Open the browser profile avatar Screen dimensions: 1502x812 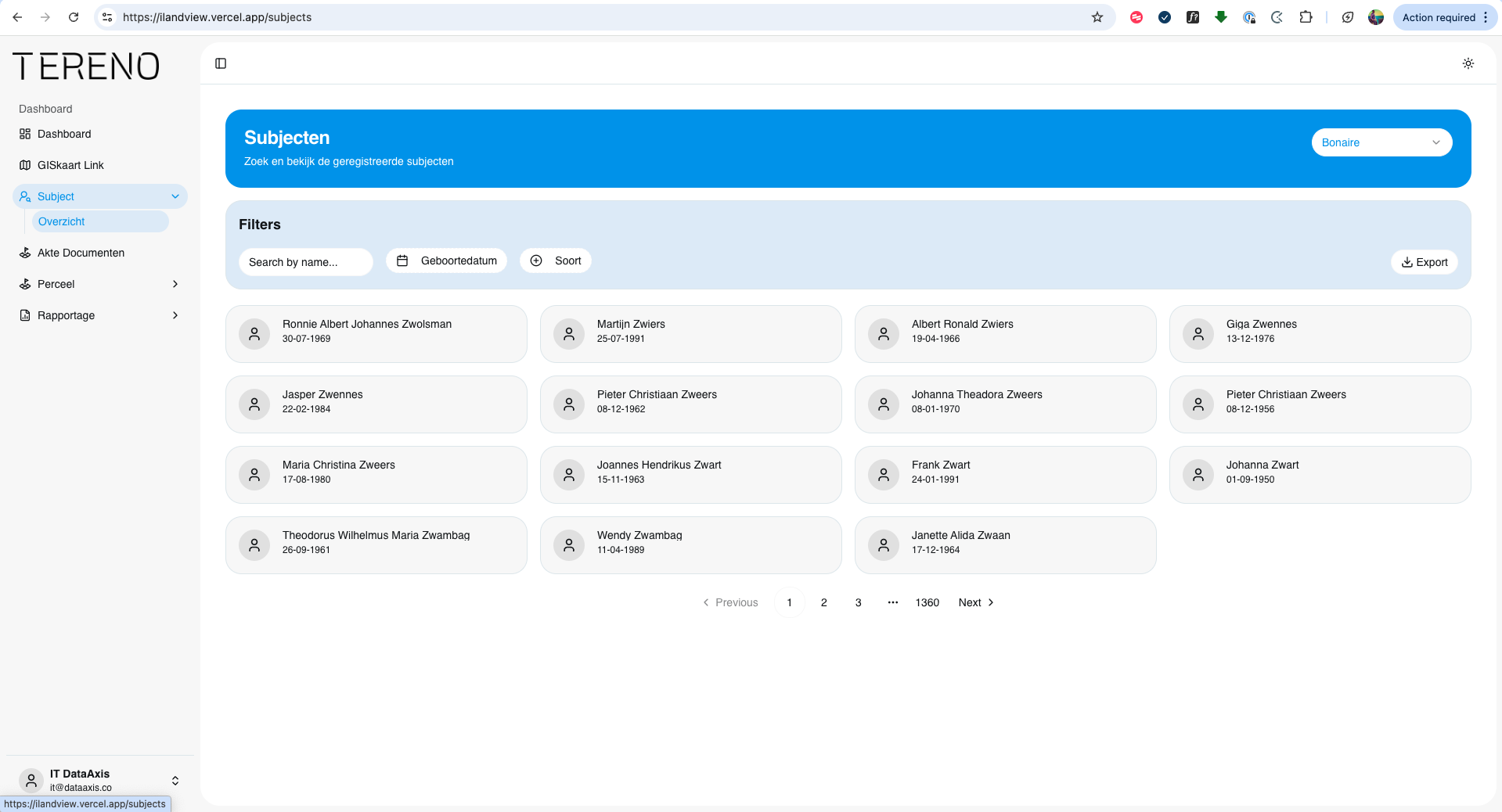[x=1376, y=17]
